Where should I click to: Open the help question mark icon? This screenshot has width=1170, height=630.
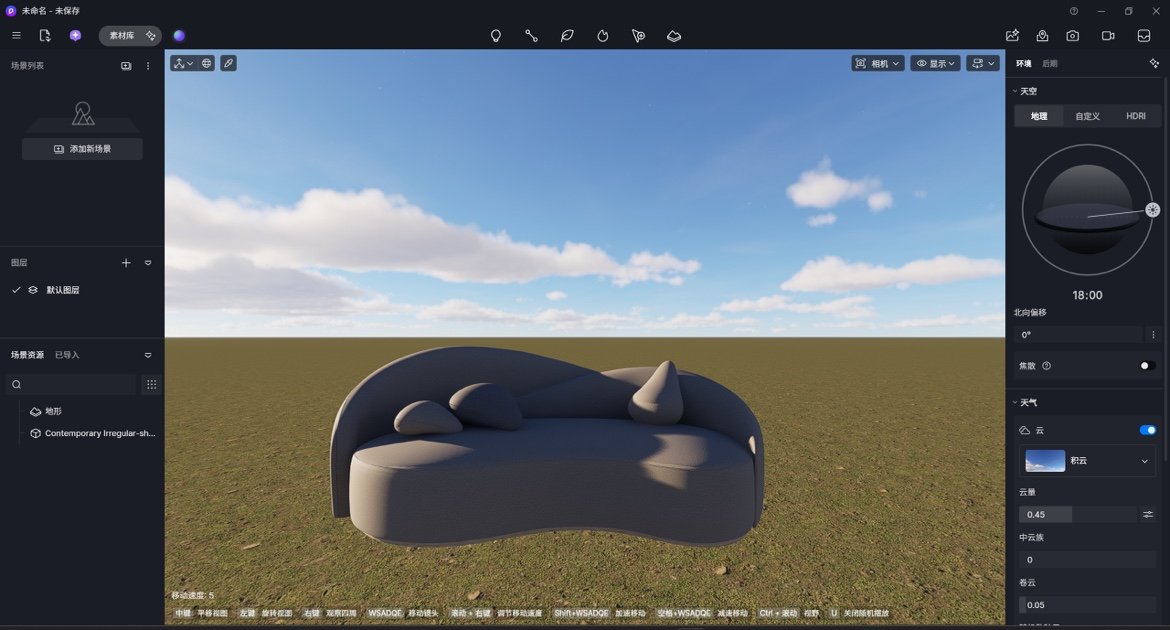pyautogui.click(x=1074, y=11)
